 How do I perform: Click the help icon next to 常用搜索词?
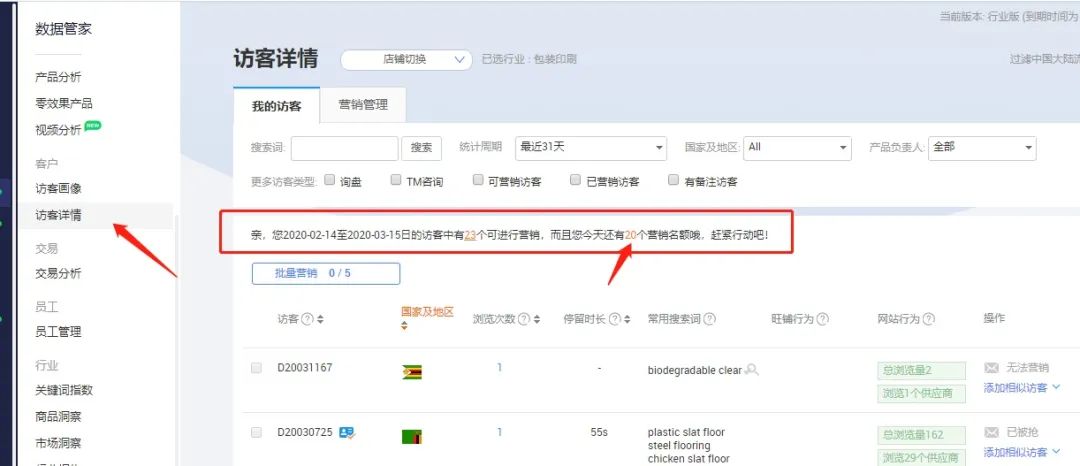709,319
